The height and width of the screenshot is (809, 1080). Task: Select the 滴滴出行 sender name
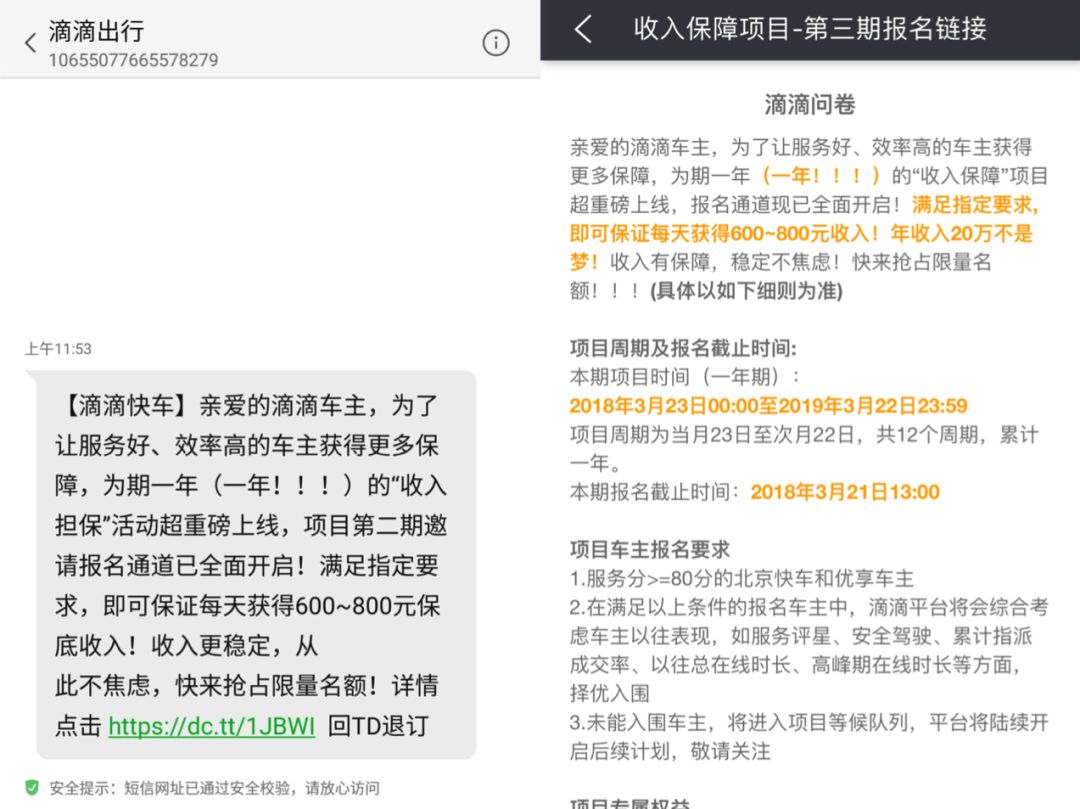(x=96, y=31)
